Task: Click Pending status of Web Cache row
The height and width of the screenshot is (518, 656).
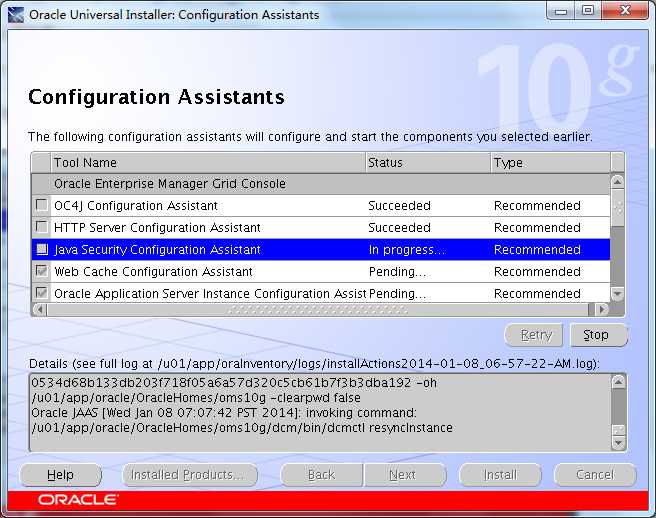Action: (397, 272)
